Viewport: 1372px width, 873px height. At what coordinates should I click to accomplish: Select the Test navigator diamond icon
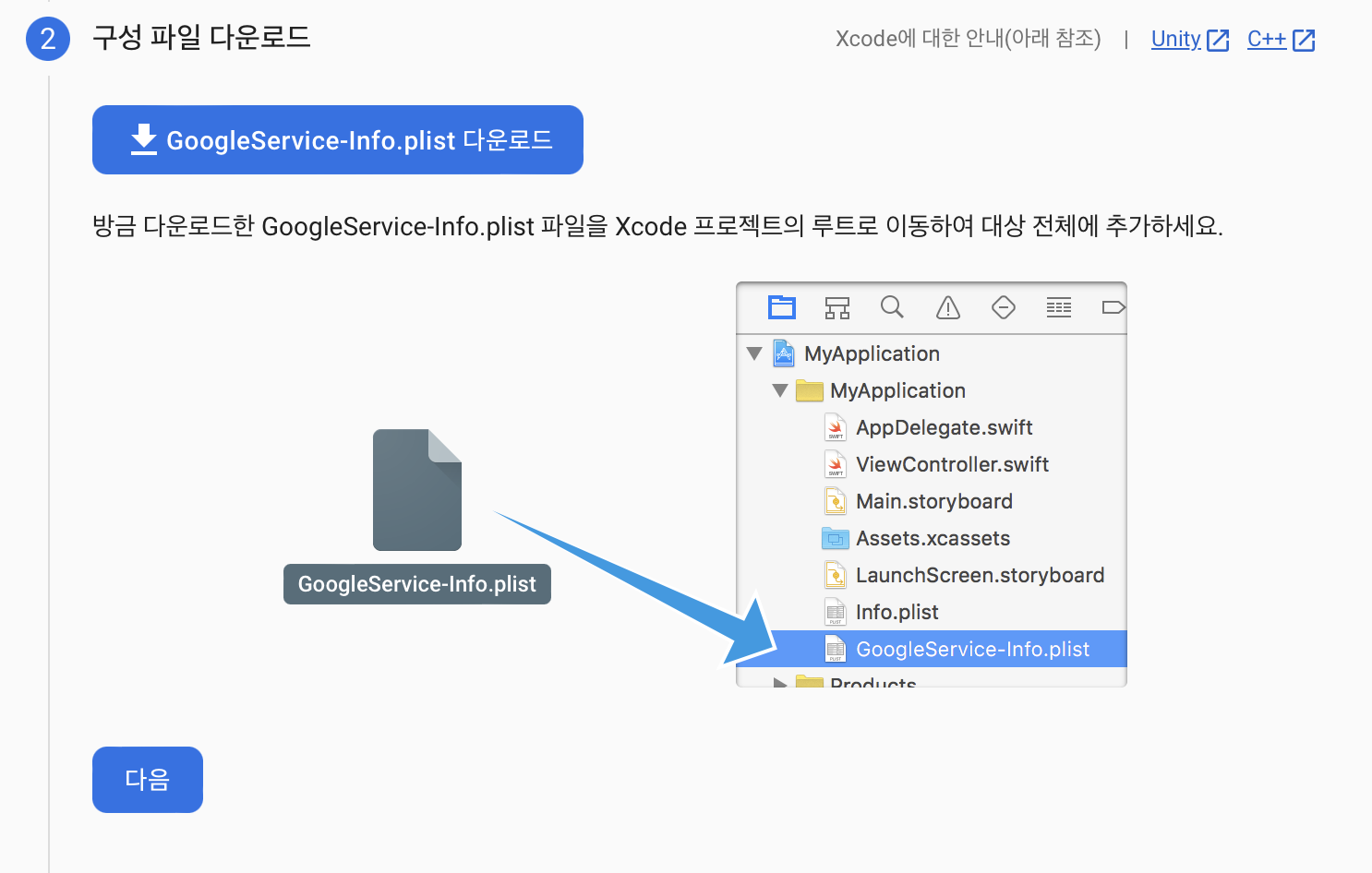click(x=1004, y=307)
